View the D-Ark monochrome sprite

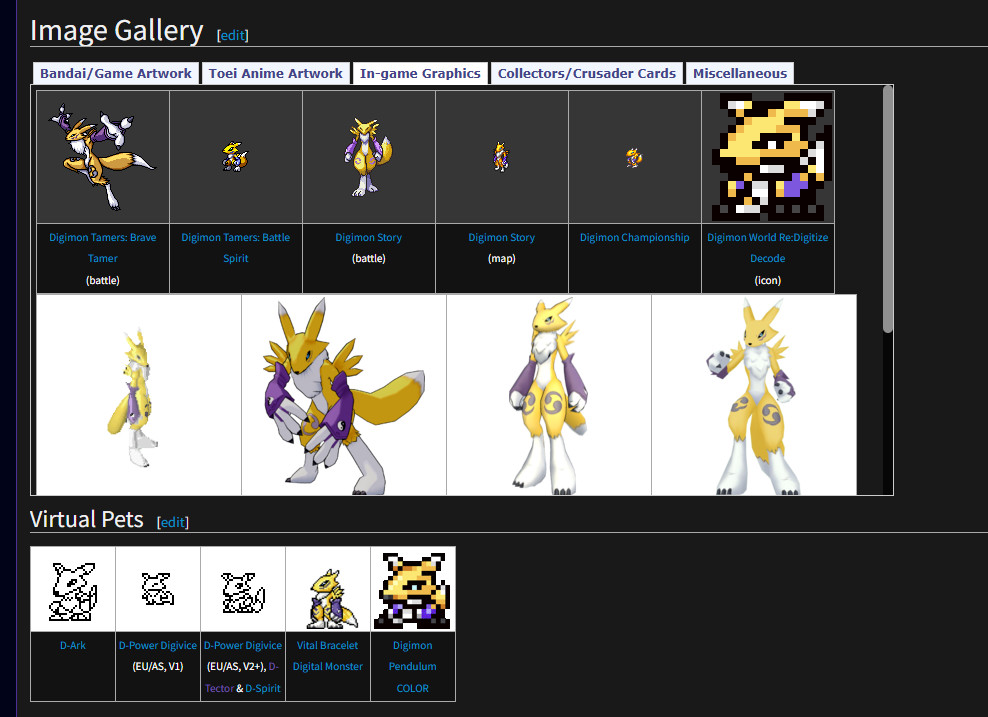73,590
